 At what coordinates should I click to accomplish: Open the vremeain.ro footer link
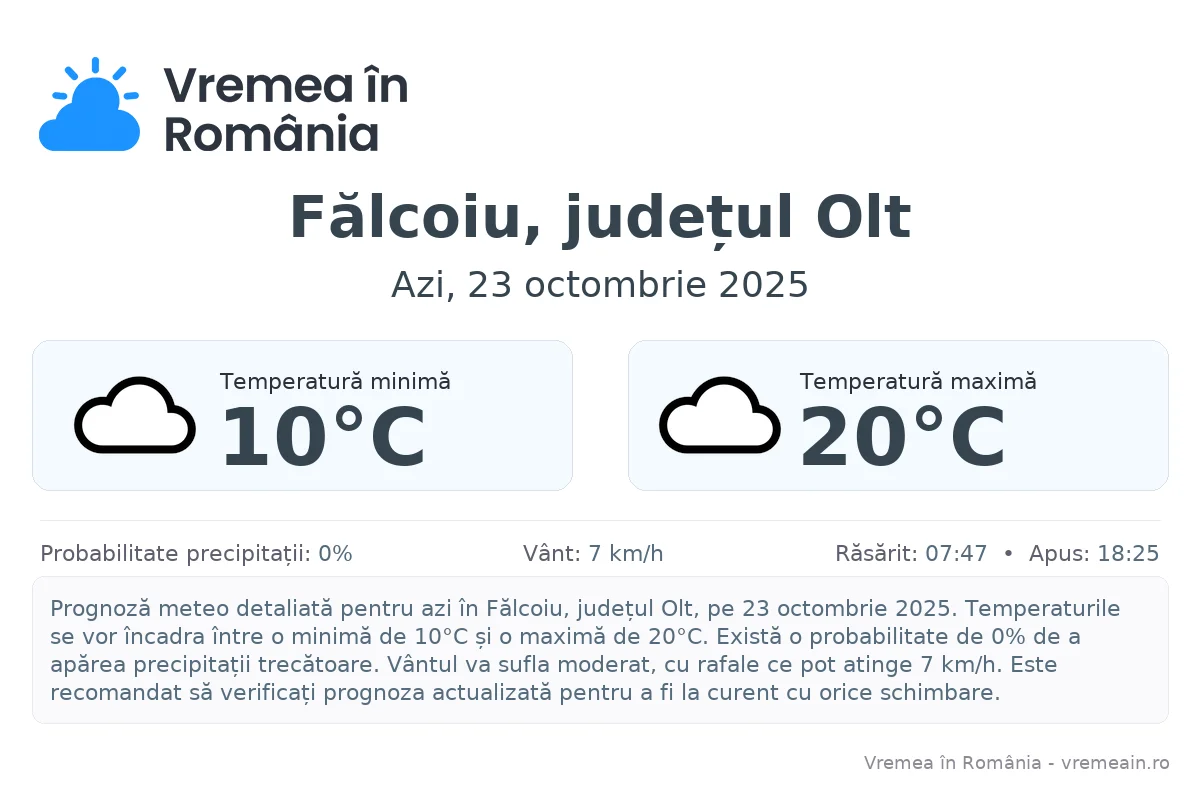[x=1116, y=763]
